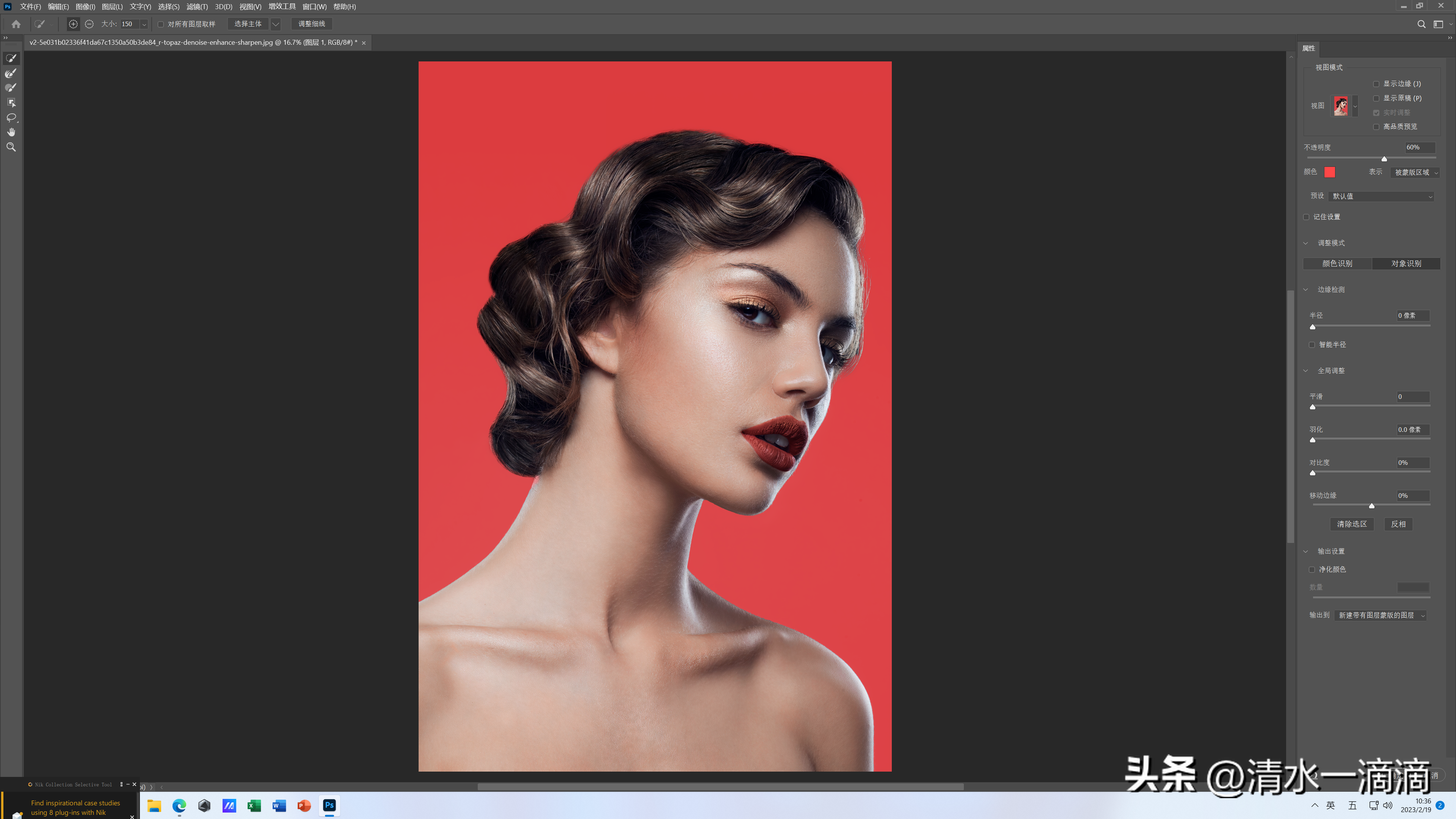
Task: Enable the 智能半径 checkbox
Action: tap(1312, 345)
